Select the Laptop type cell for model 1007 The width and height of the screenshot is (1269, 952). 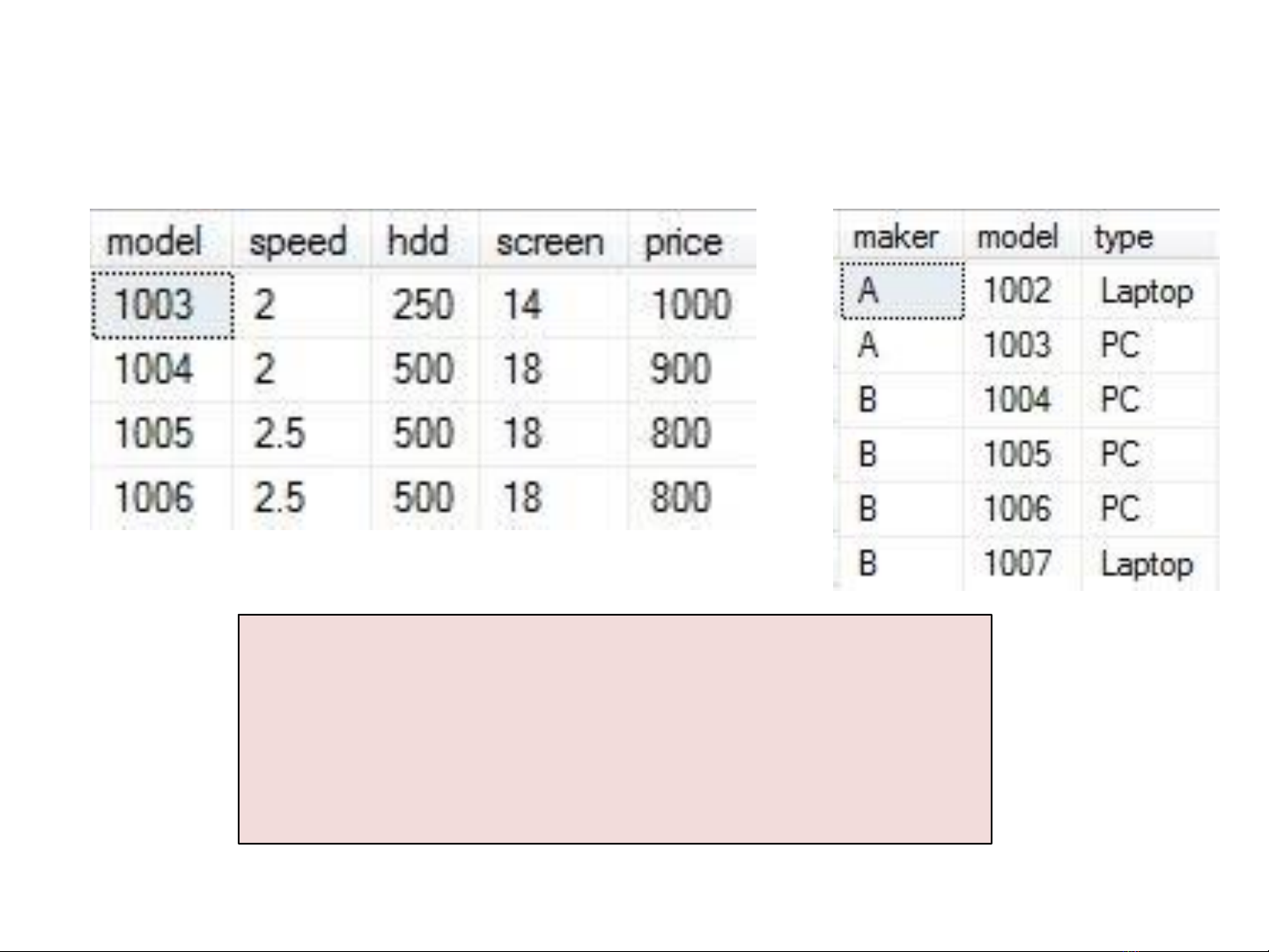1147,564
